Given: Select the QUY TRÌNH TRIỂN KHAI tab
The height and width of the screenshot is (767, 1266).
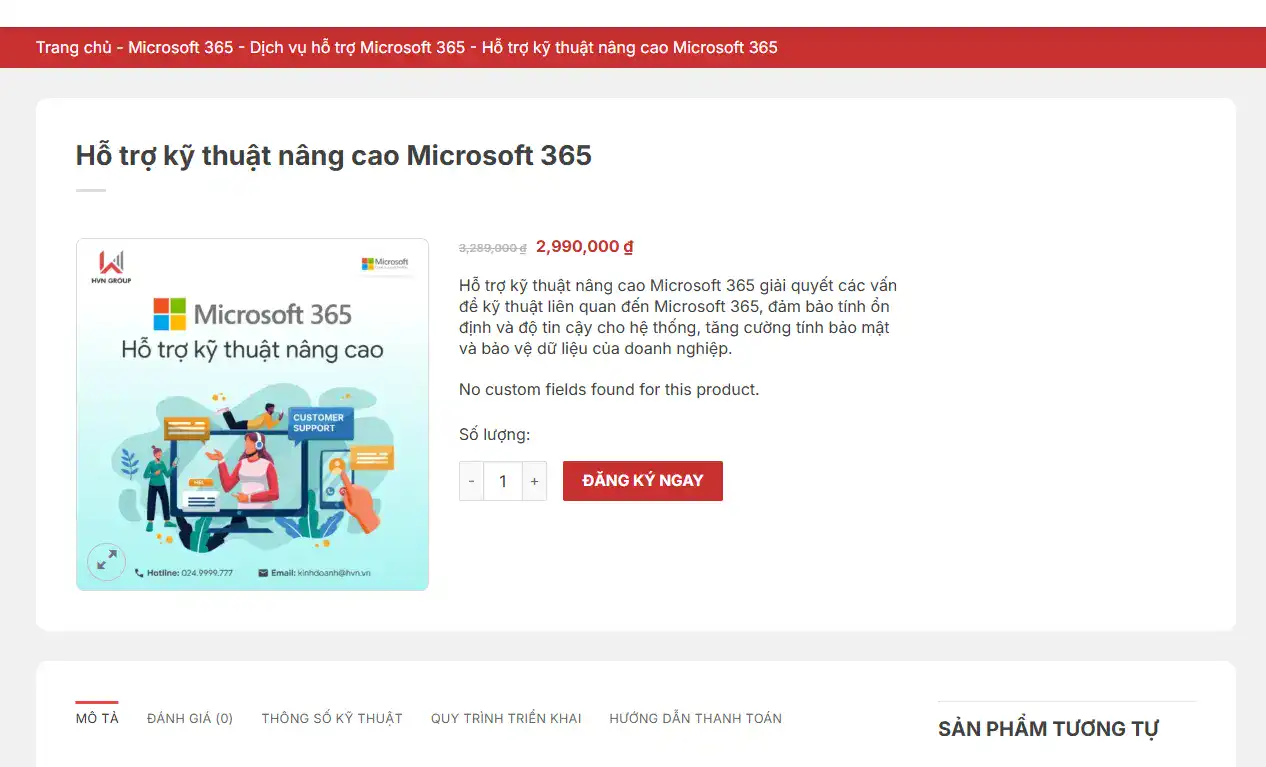Looking at the screenshot, I should [x=506, y=718].
